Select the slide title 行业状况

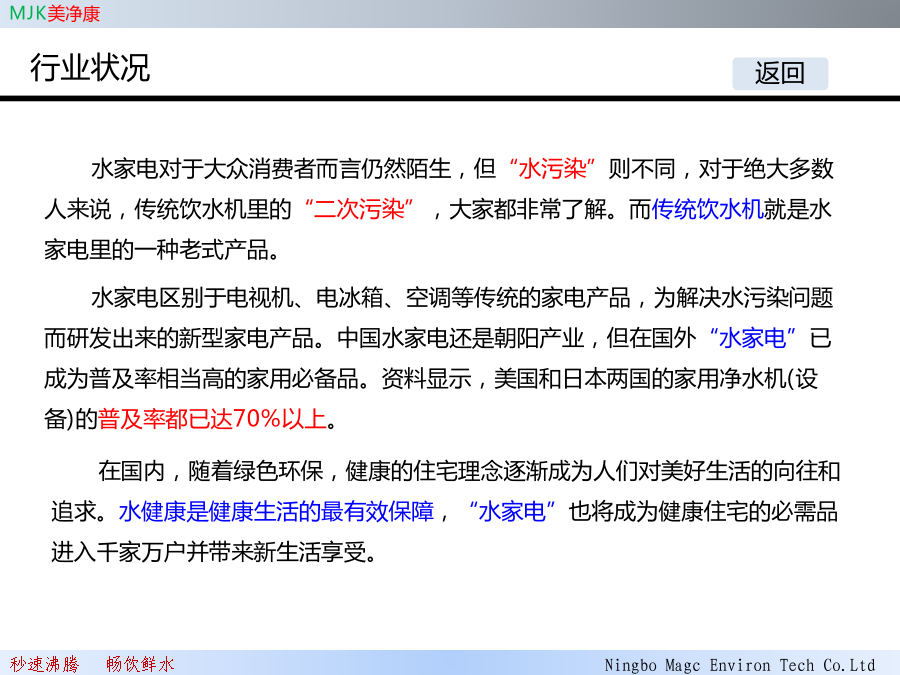[90, 68]
